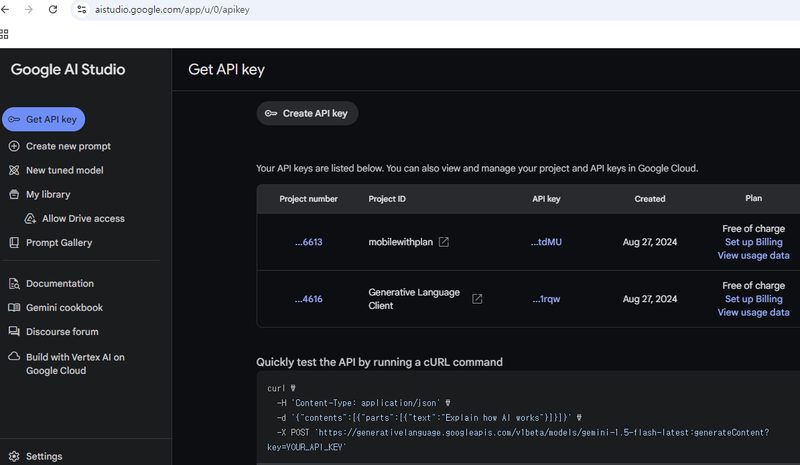Open New tuned model

click(x=65, y=170)
